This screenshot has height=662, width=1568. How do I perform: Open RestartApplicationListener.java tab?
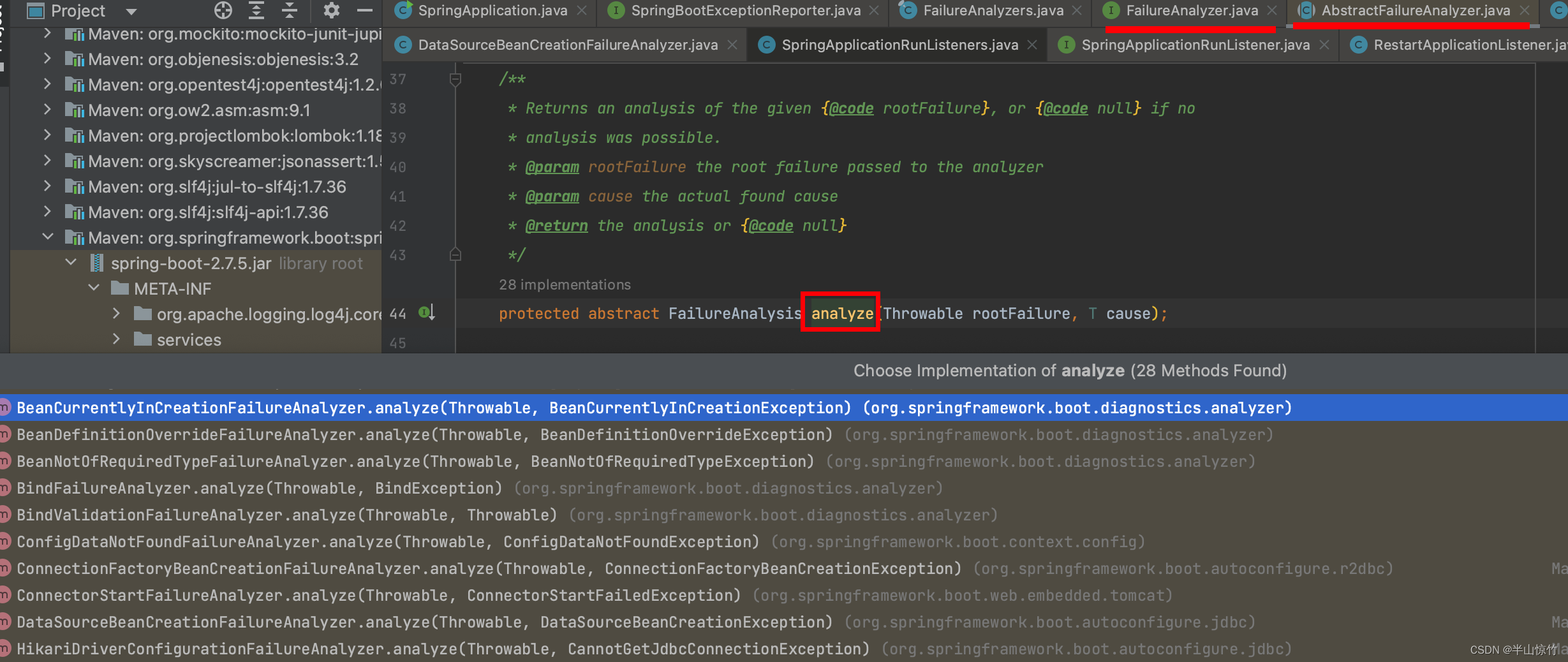(1470, 45)
